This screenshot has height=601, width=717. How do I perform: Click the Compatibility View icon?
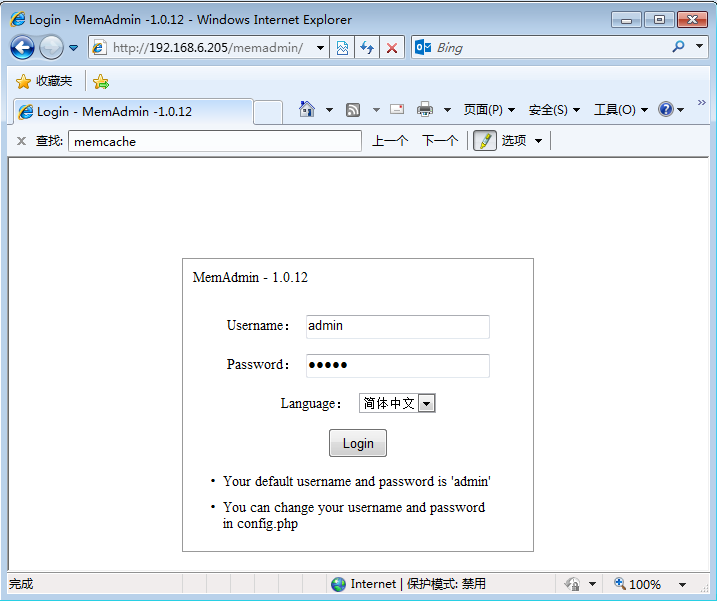(x=342, y=47)
